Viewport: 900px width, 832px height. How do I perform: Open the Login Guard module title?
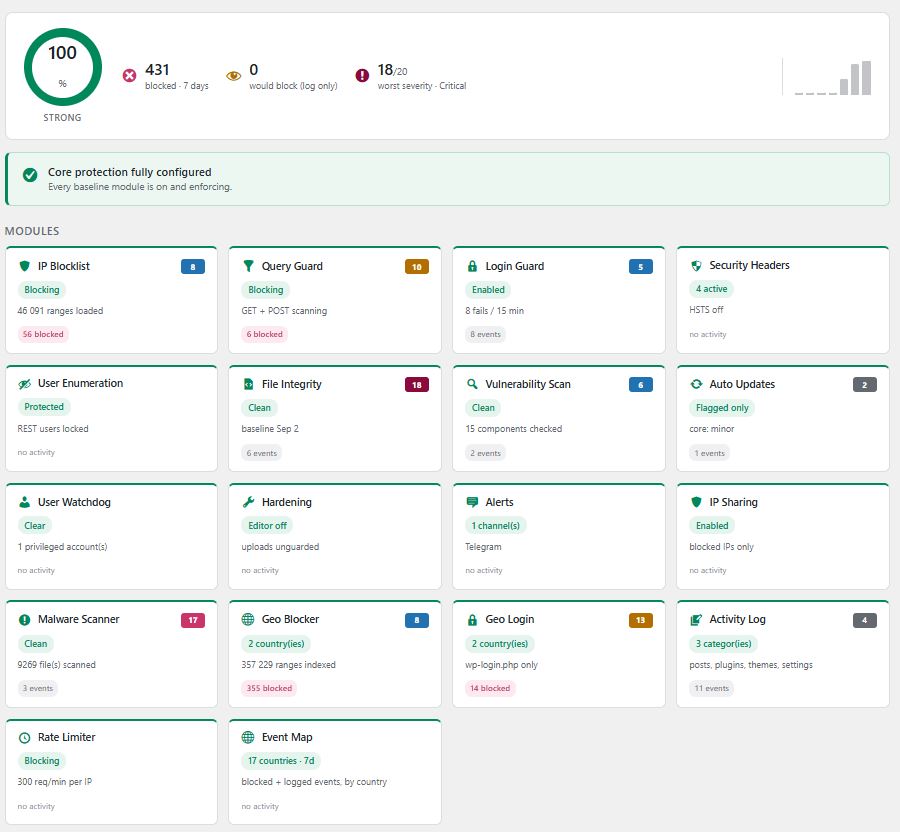[x=515, y=266]
